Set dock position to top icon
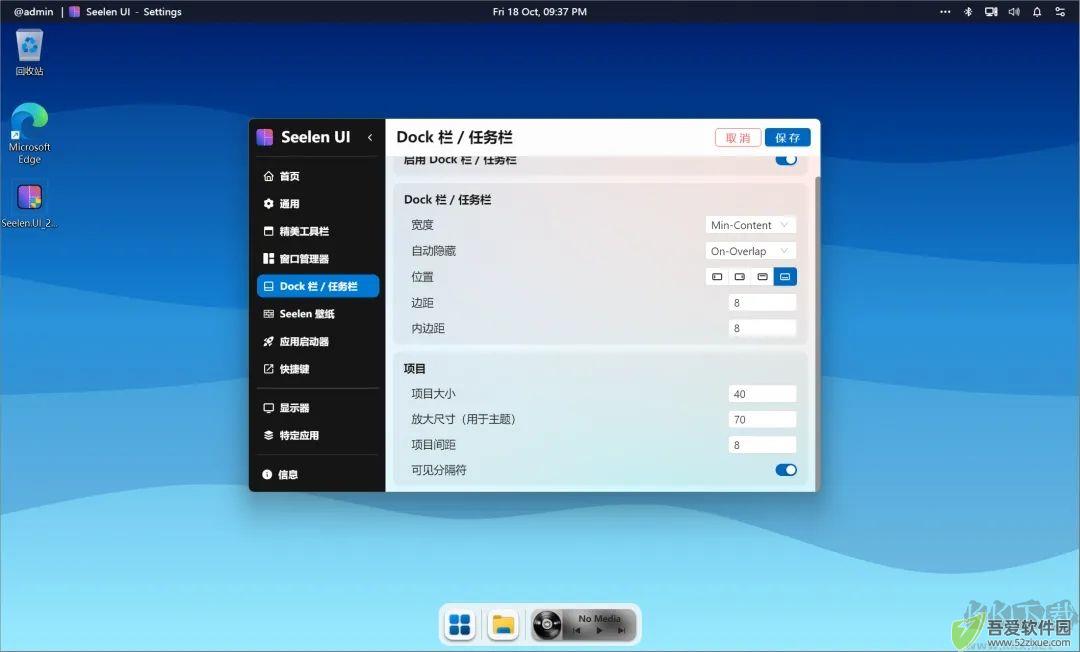The height and width of the screenshot is (652, 1080). pyautogui.click(x=762, y=277)
